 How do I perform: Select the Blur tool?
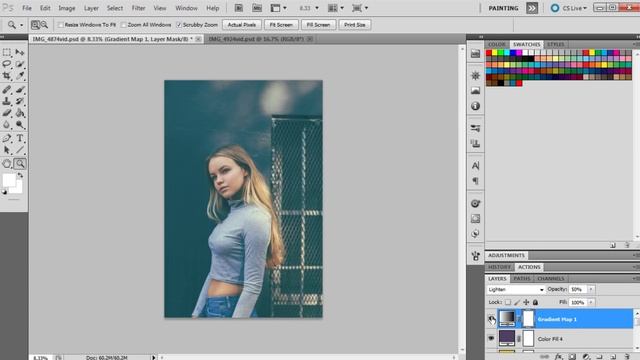point(7,125)
